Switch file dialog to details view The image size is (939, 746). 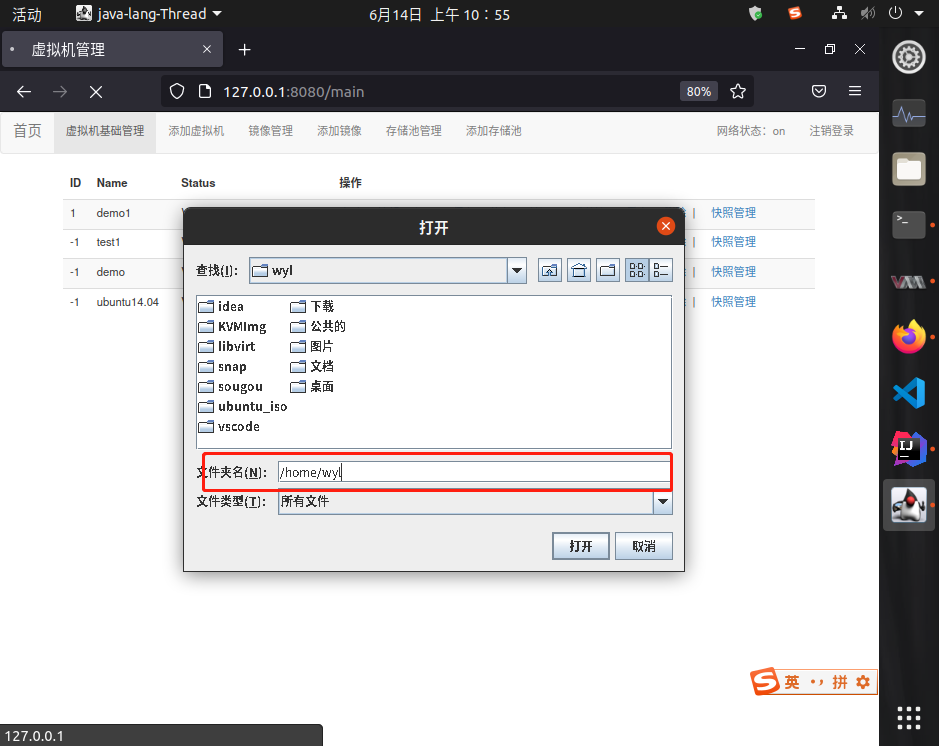pos(661,271)
